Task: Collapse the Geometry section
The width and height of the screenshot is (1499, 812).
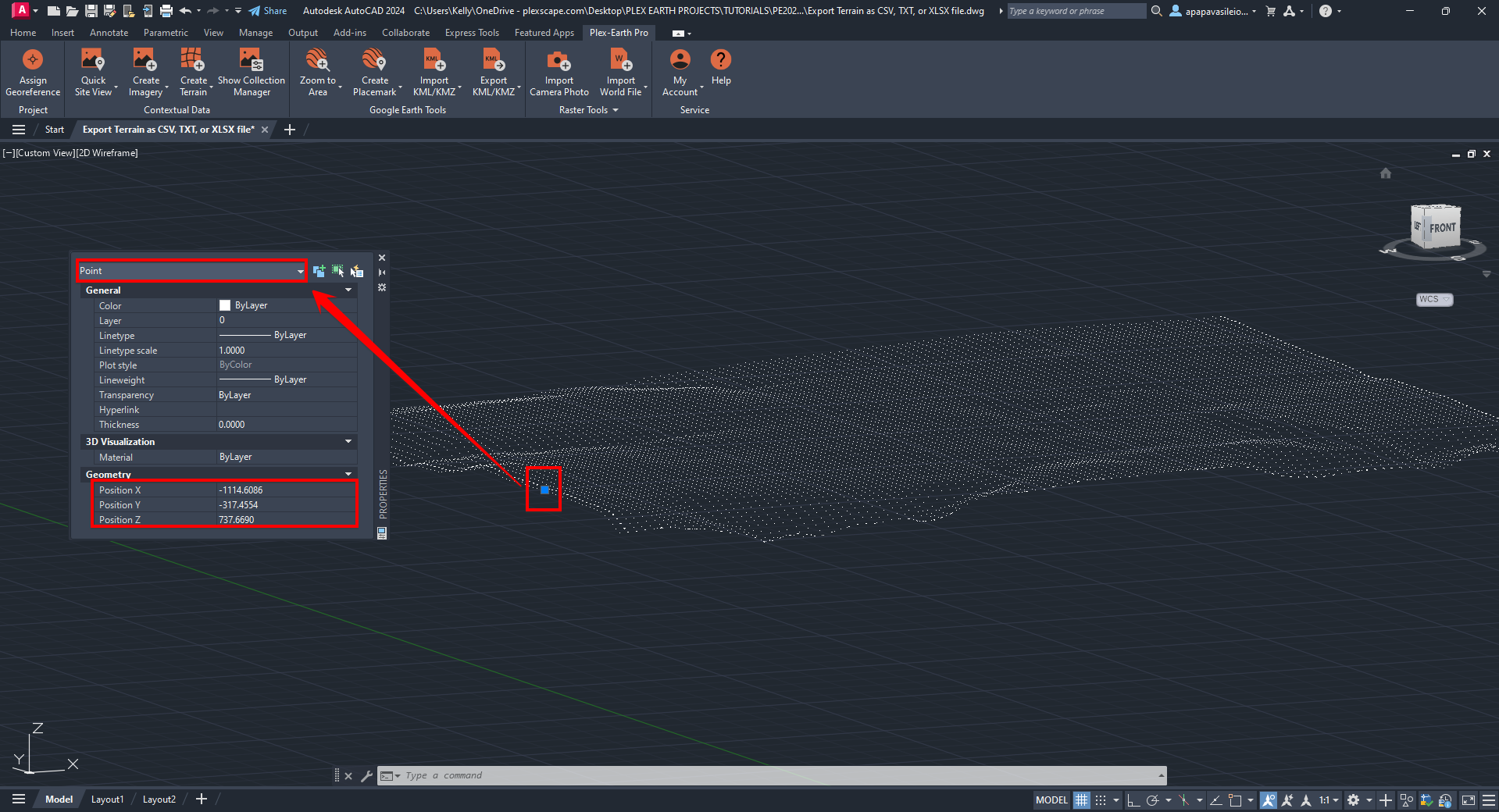Action: click(348, 474)
